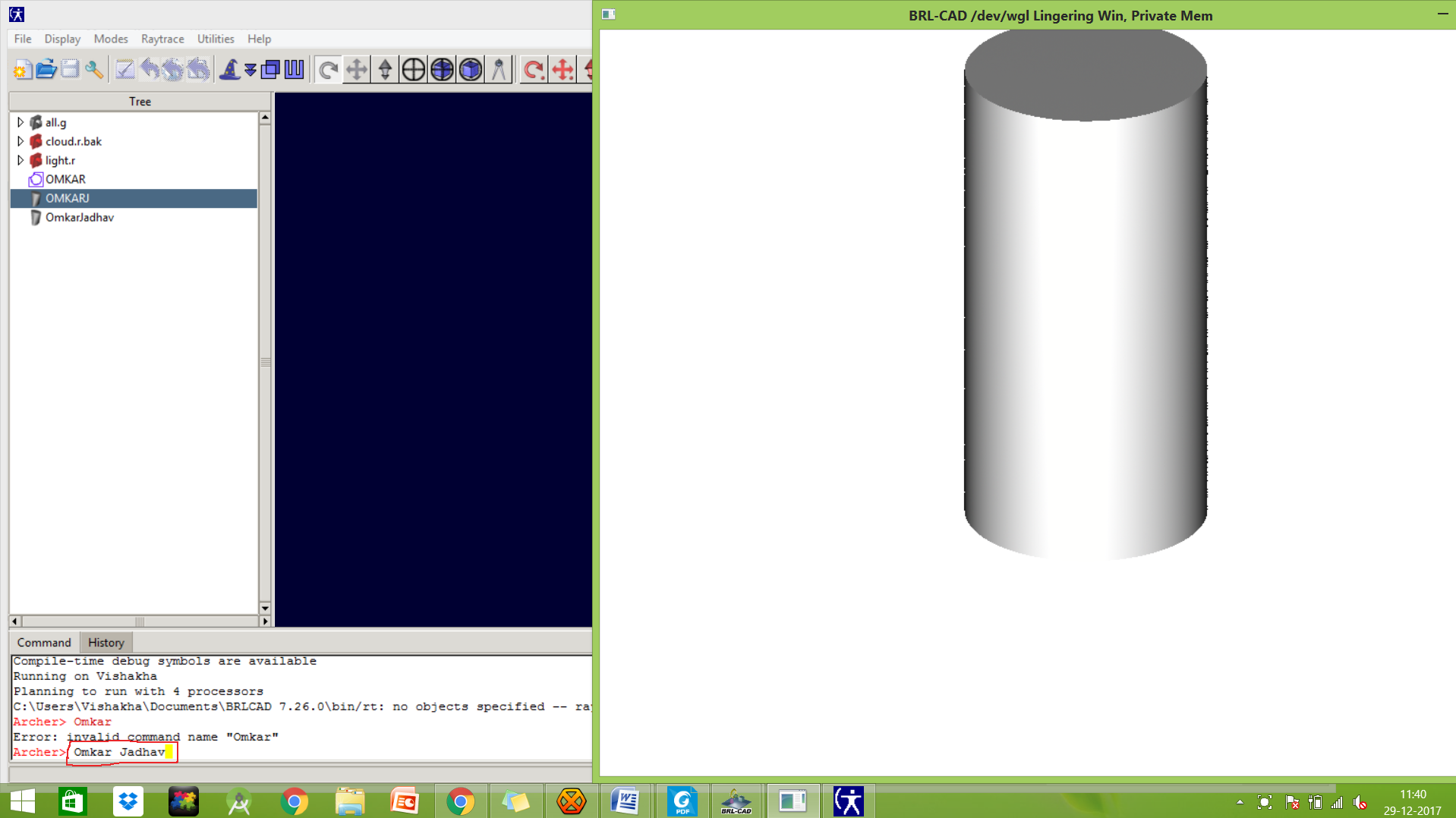Open the dropdown arrow beside the wizard hat
This screenshot has width=1456, height=818.
coord(250,70)
